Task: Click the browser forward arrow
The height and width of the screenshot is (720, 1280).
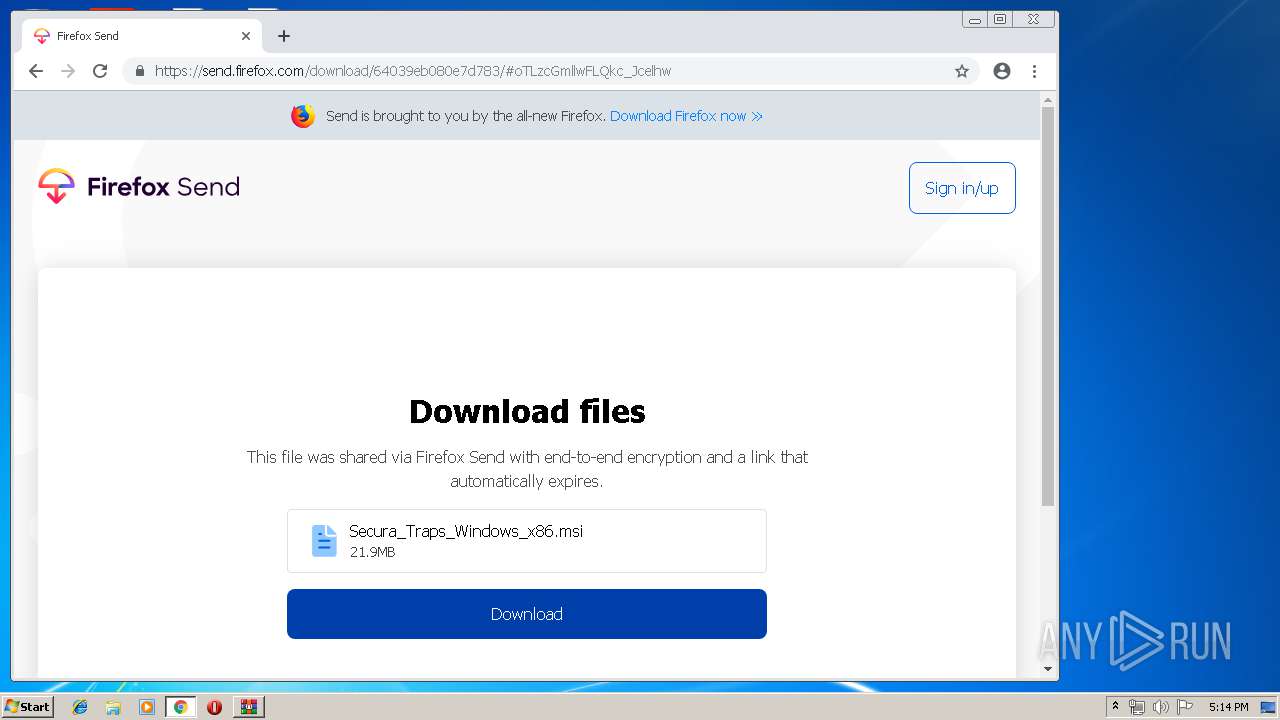Action: tap(68, 71)
